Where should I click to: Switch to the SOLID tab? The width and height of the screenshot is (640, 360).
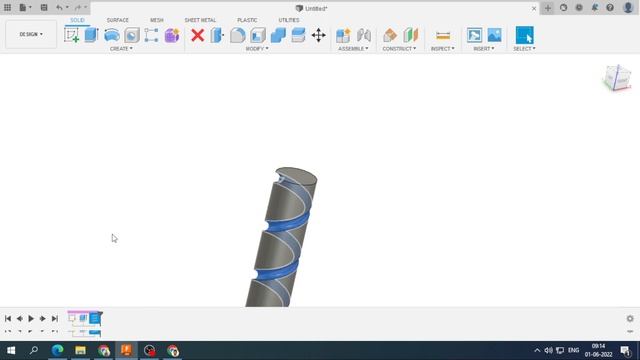click(x=77, y=20)
